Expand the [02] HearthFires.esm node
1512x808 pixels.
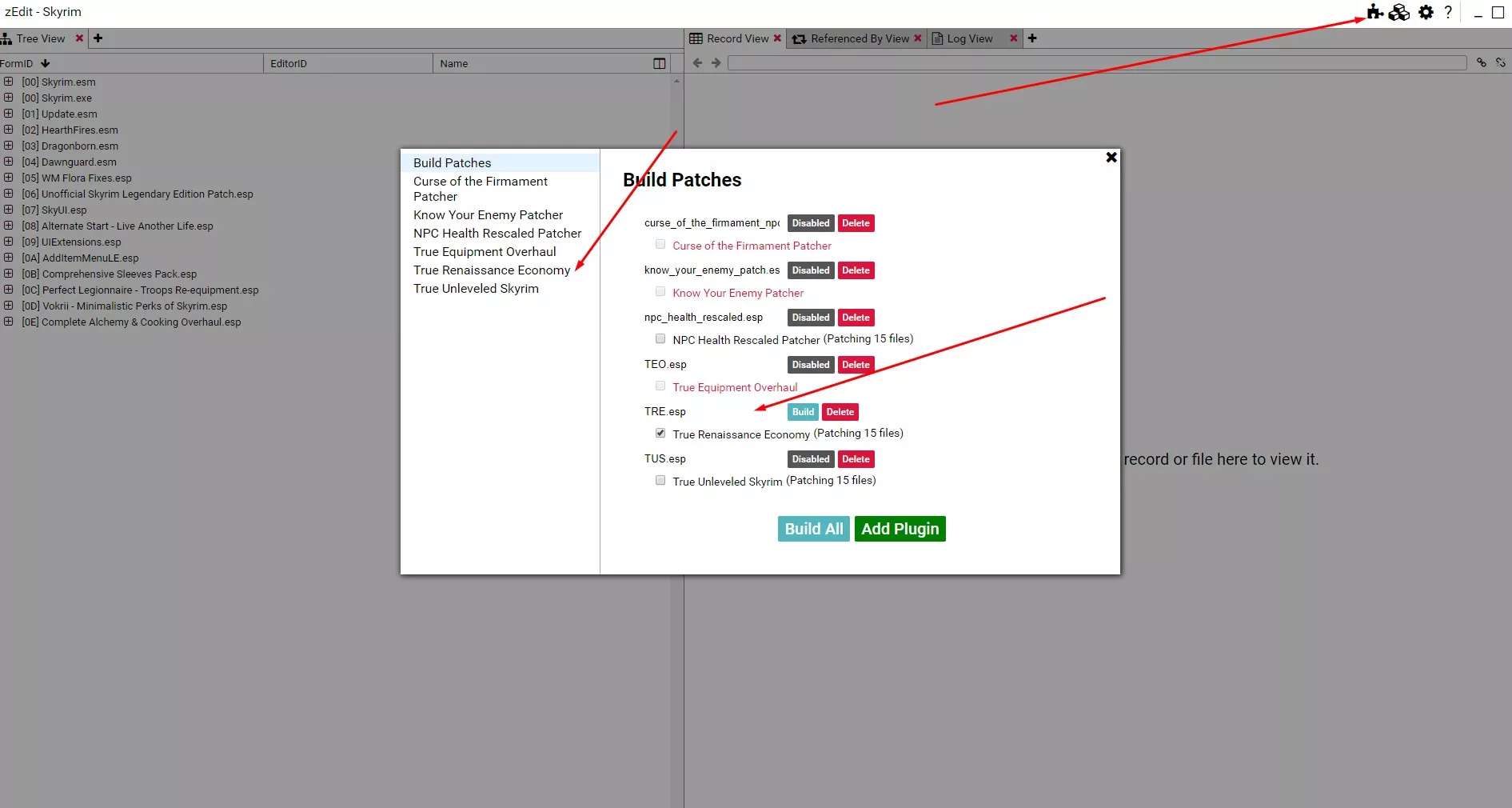[8, 130]
